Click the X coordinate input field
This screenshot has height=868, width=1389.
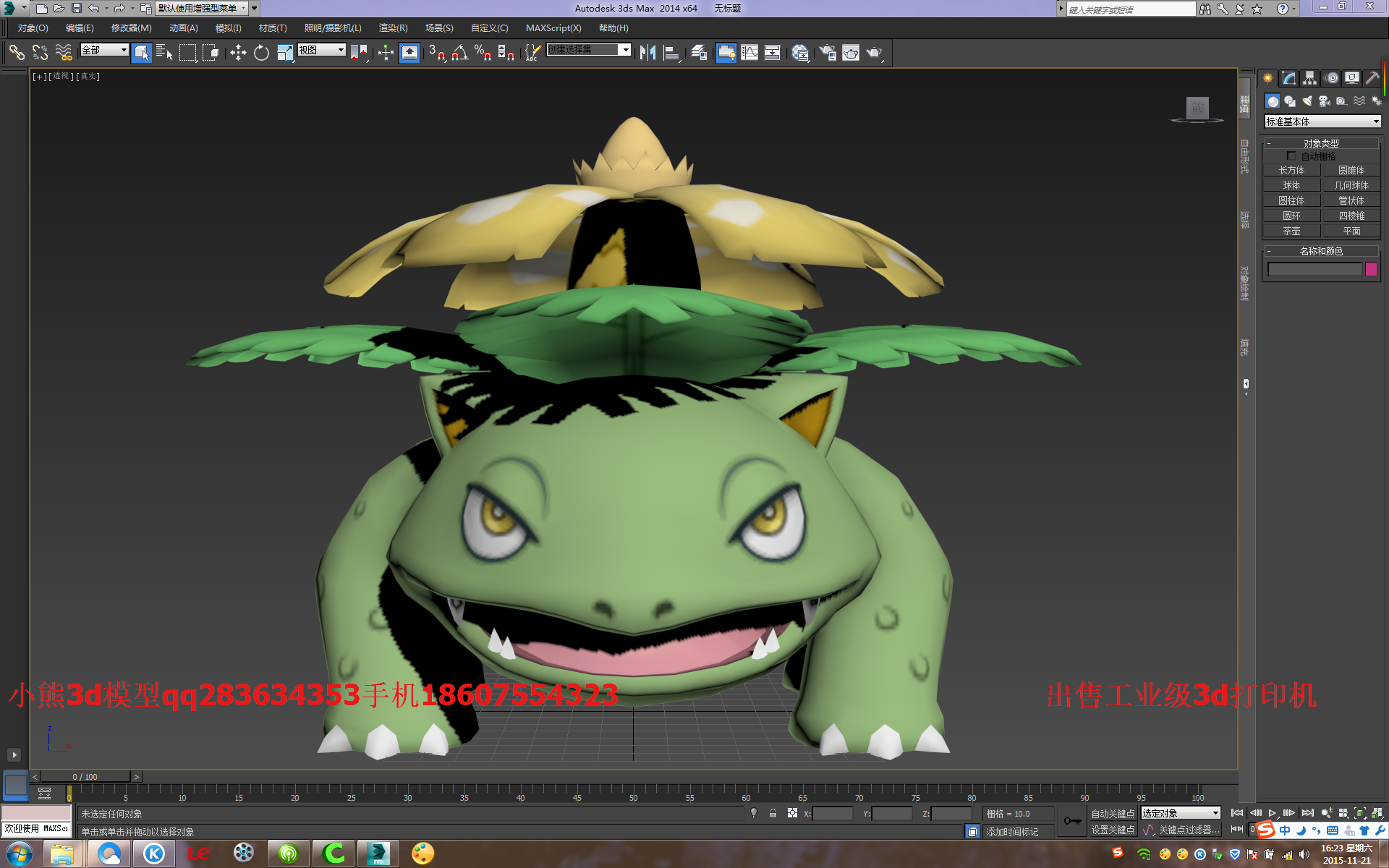833,814
